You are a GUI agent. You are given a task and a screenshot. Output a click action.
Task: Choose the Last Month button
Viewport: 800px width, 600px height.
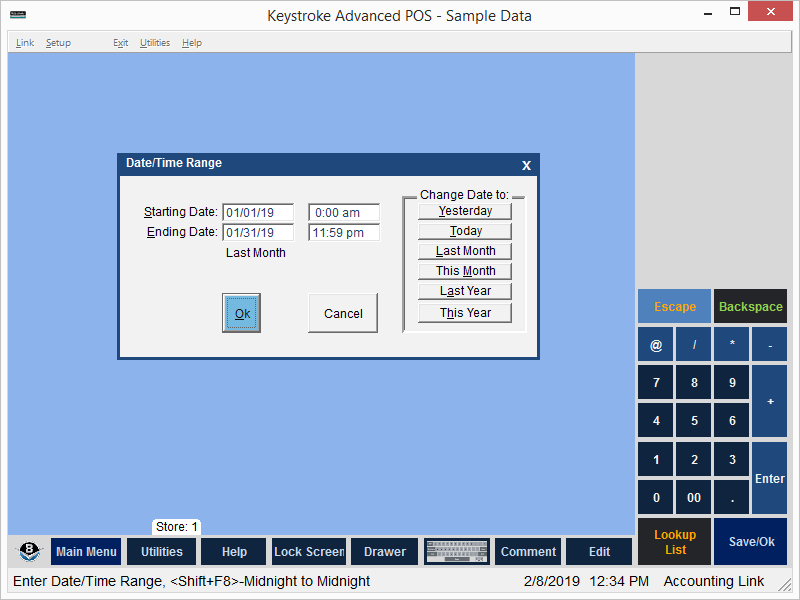click(465, 251)
